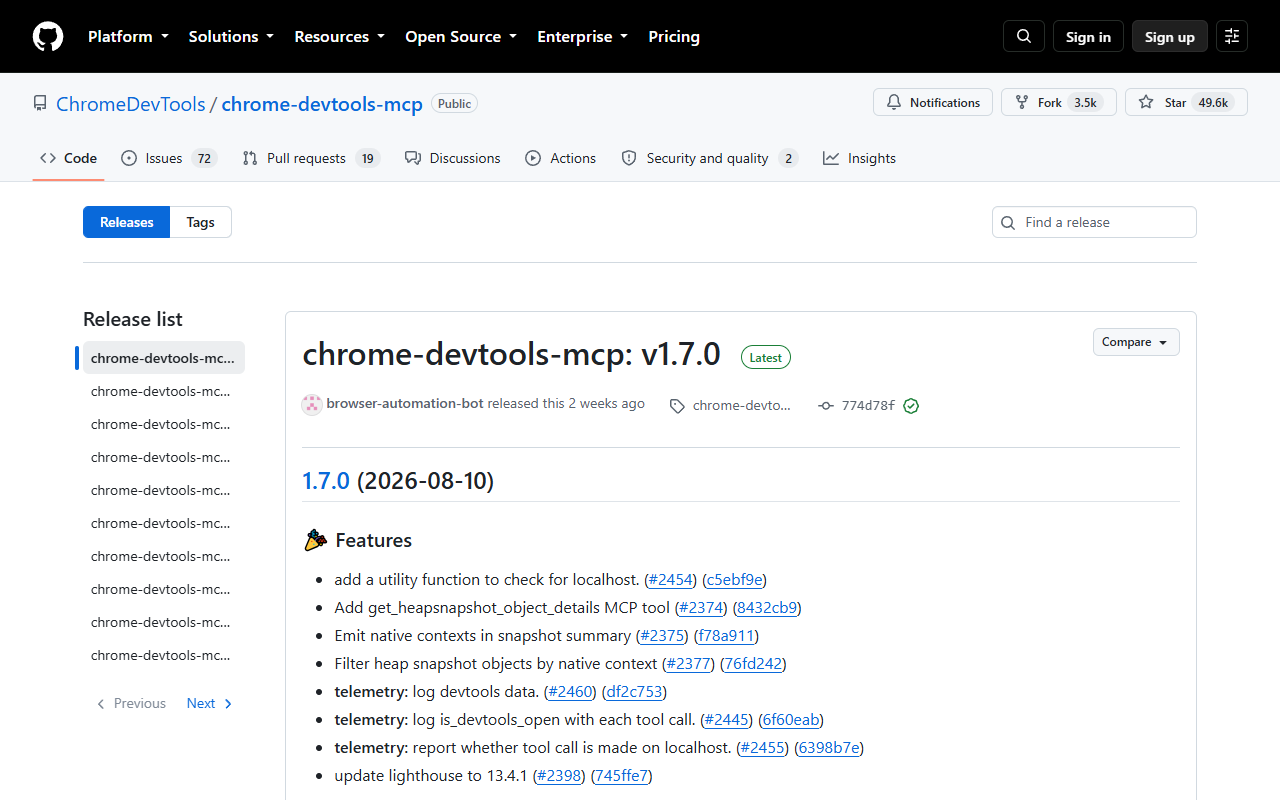The height and width of the screenshot is (800, 1280).
Task: Open pull request #2454
Action: (670, 579)
